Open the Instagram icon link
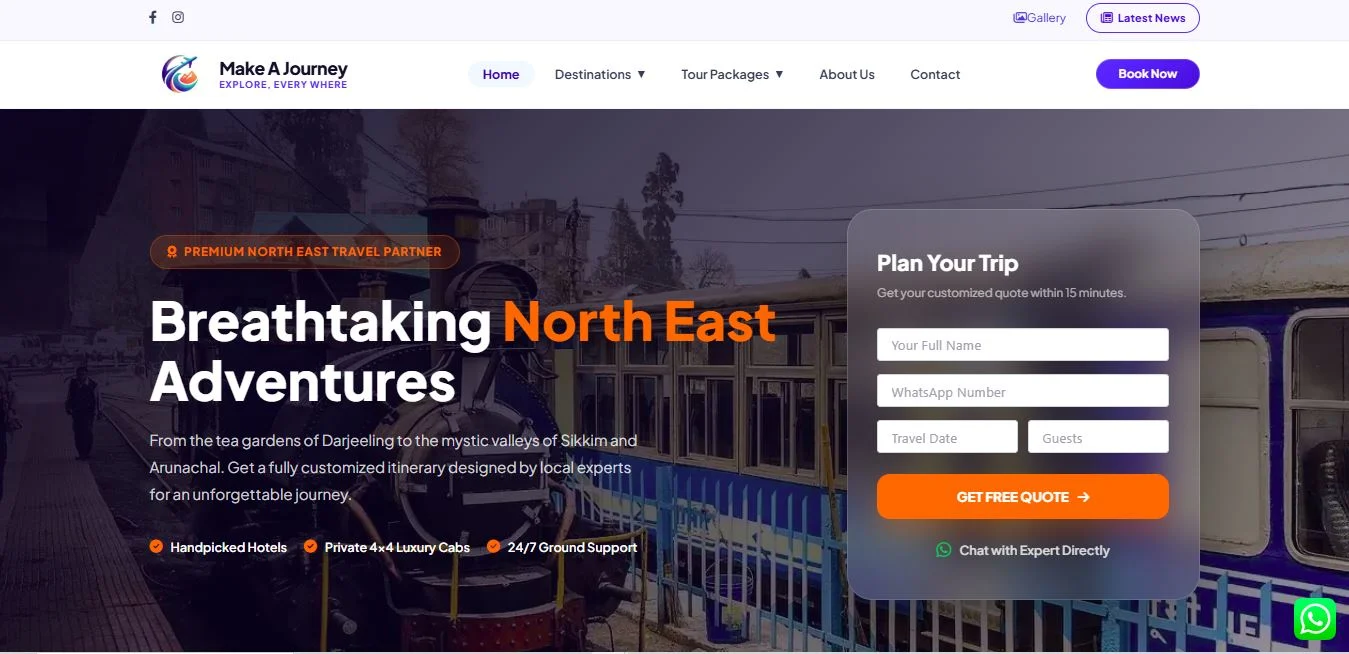Viewport: 1349px width, 654px height. 178,17
